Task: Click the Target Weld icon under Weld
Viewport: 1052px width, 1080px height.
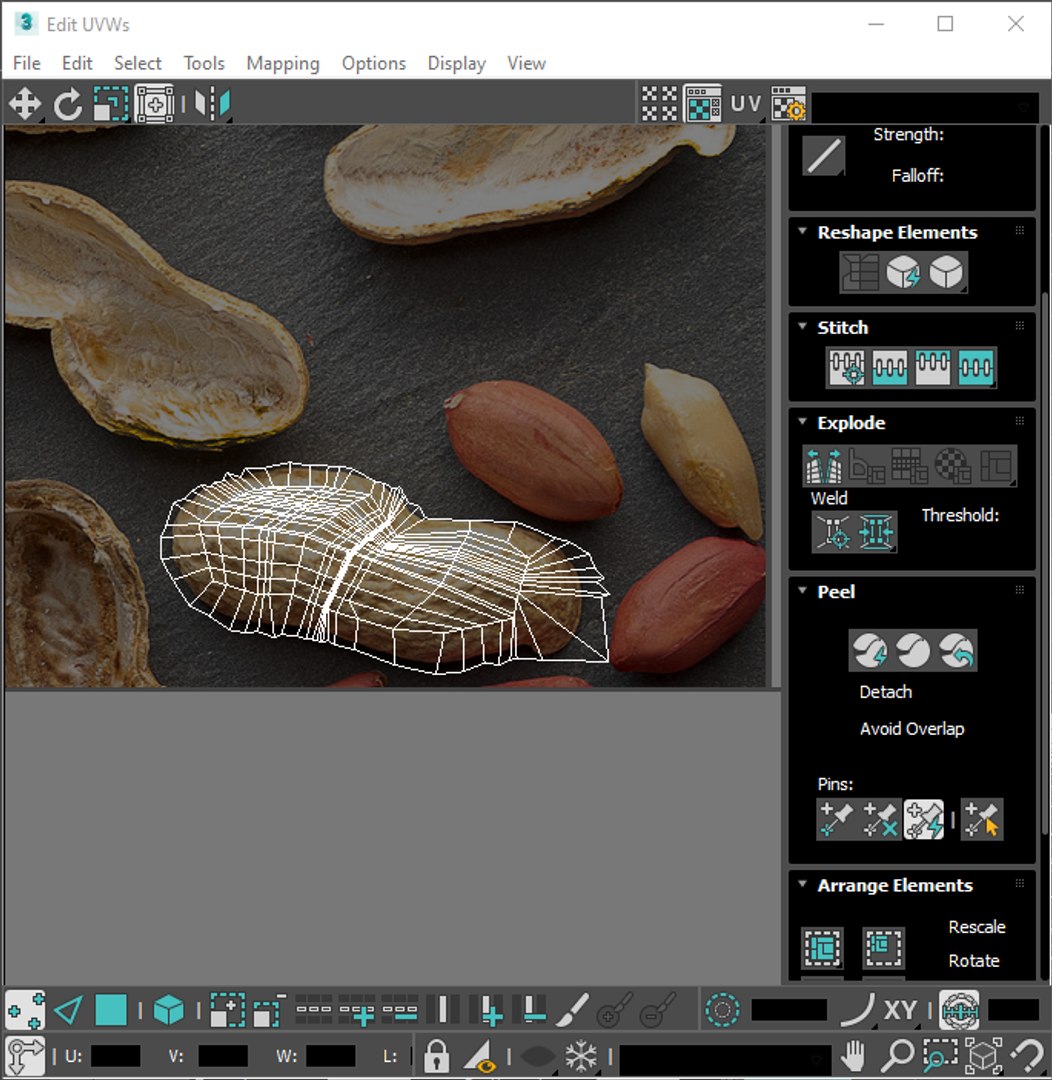Action: click(x=833, y=532)
